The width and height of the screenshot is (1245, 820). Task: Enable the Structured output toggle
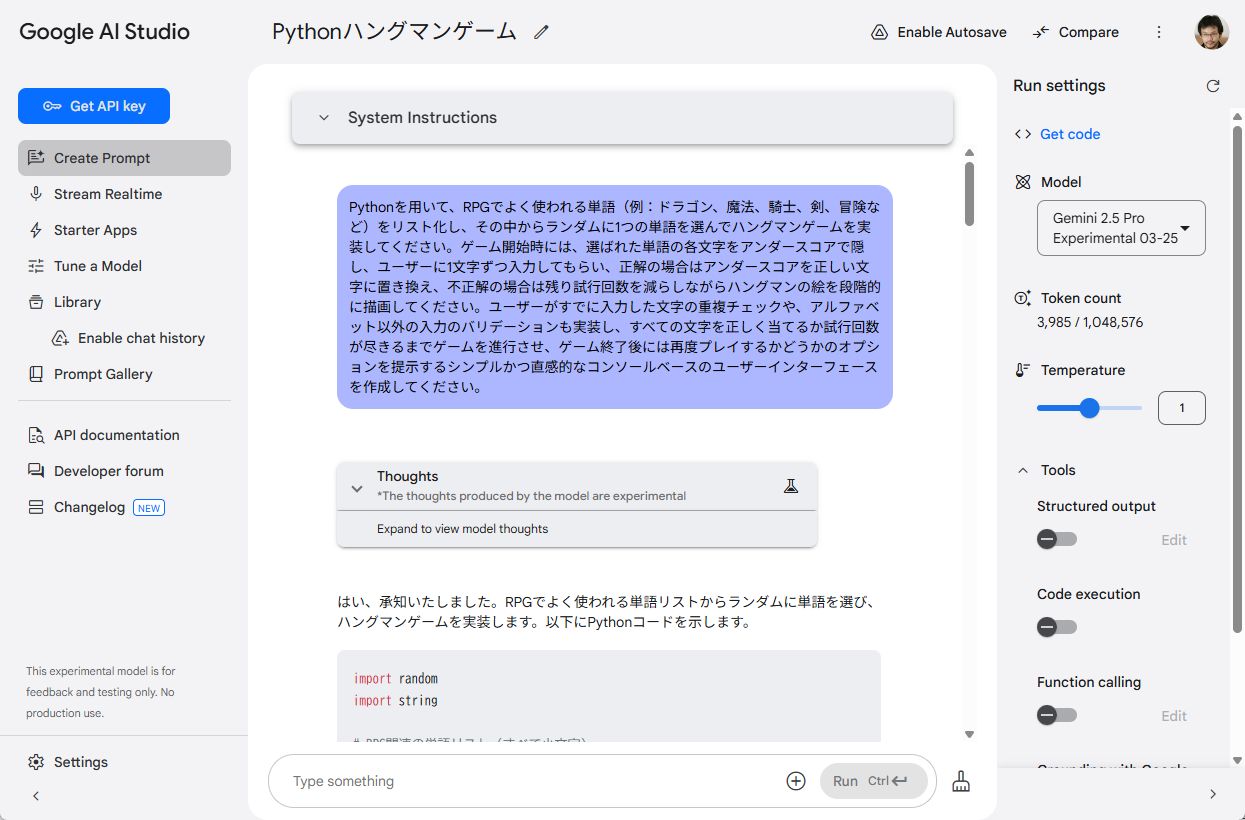click(1056, 539)
